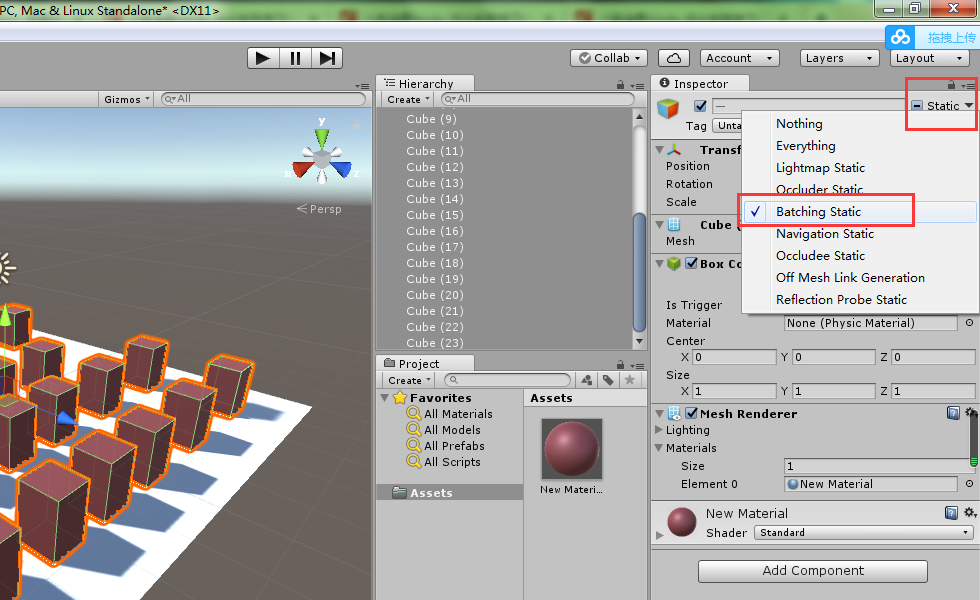Toggle the Static checkbox
The width and height of the screenshot is (980, 600).
tap(917, 106)
